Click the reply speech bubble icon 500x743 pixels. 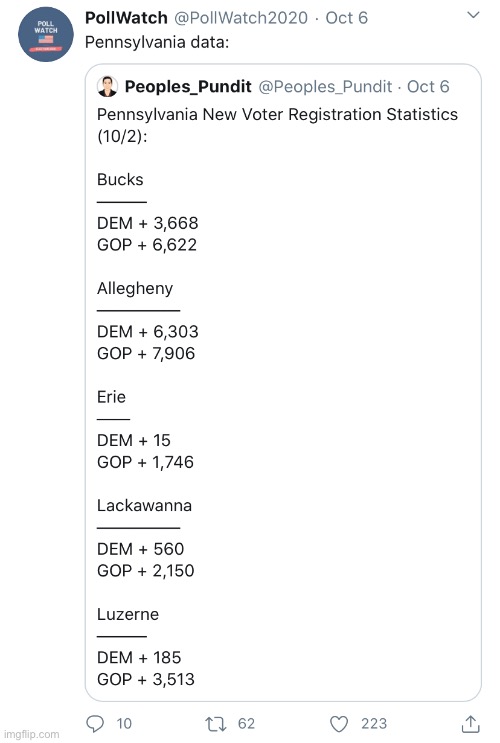[x=95, y=724]
